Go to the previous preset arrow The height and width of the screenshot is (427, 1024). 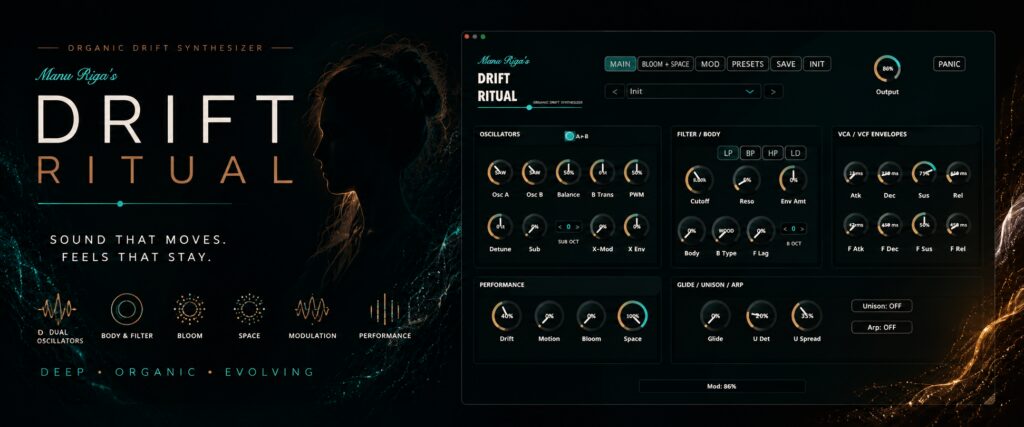pos(615,91)
